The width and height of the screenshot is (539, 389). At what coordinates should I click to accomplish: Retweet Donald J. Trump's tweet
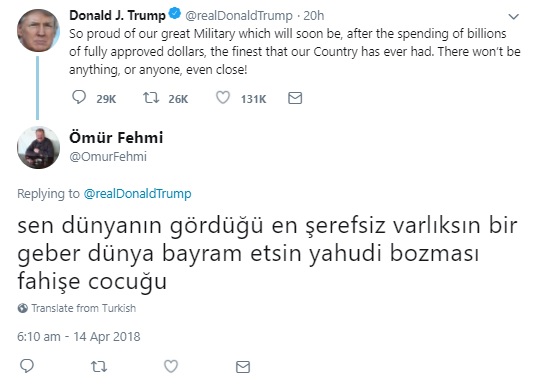point(151,98)
